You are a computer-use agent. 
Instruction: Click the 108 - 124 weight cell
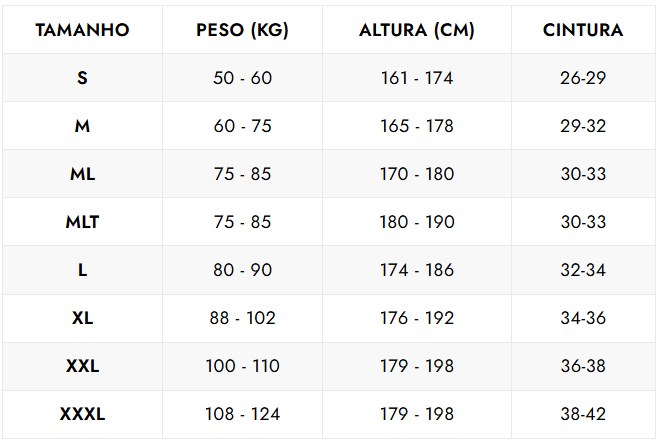click(x=242, y=414)
